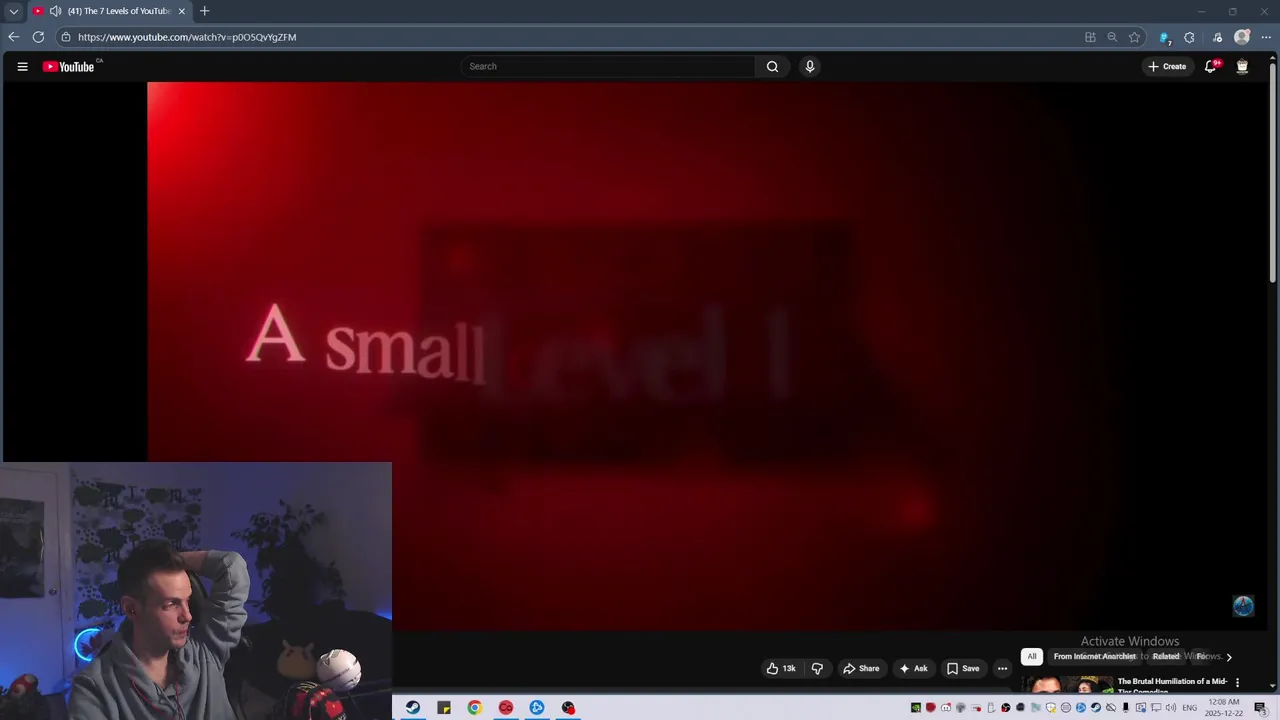Screen dimensions: 1280x720
Task: Click the channel watermark in the video corner
Action: click(x=1243, y=606)
